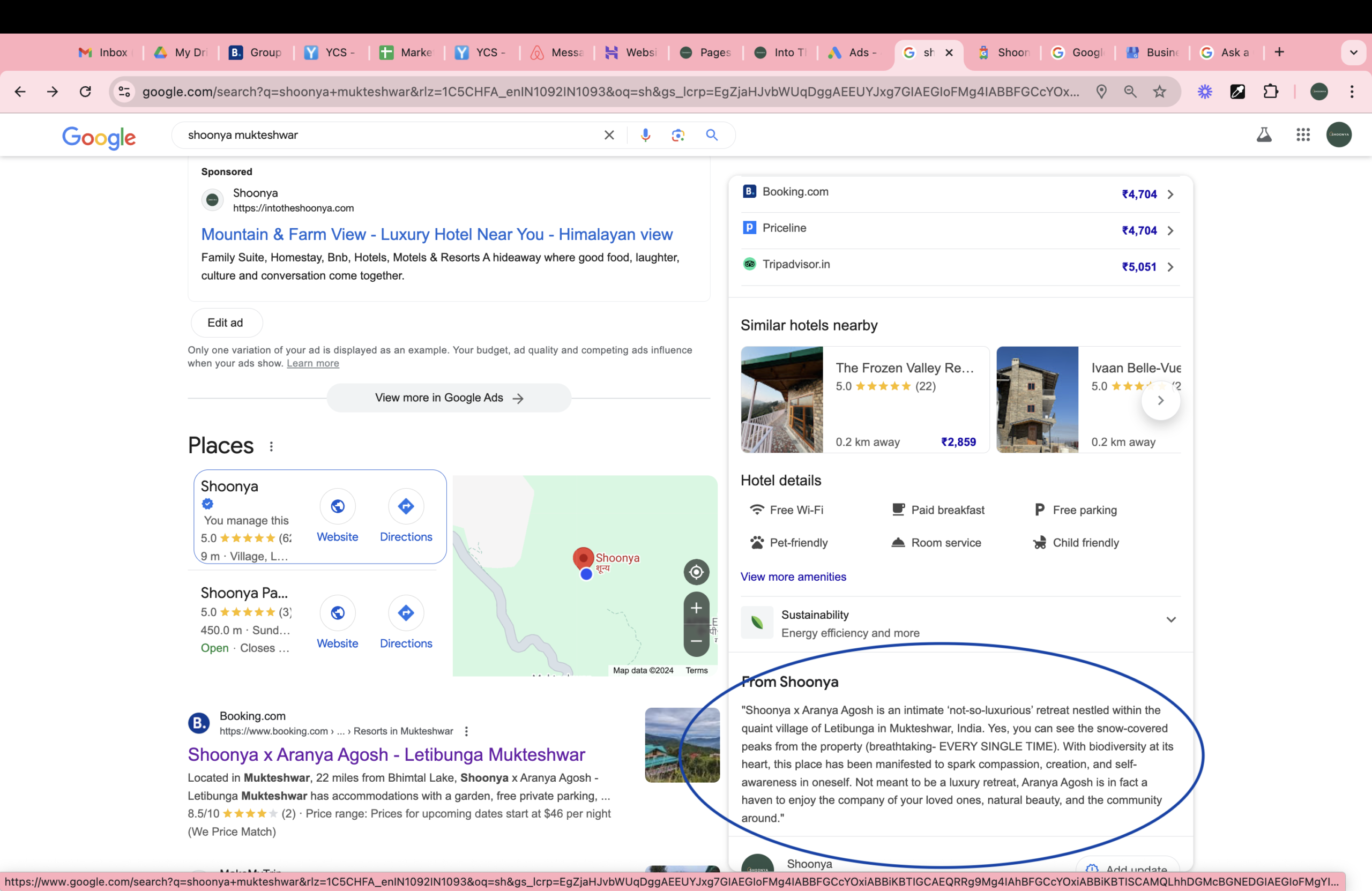
Task: Open The Frozen Valley hotel thumbnail
Action: pos(782,399)
